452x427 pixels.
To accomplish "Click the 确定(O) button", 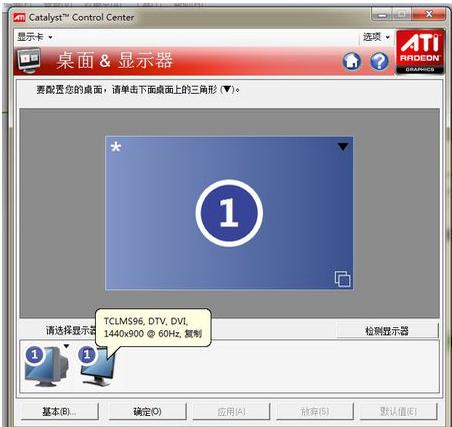I will click(147, 412).
